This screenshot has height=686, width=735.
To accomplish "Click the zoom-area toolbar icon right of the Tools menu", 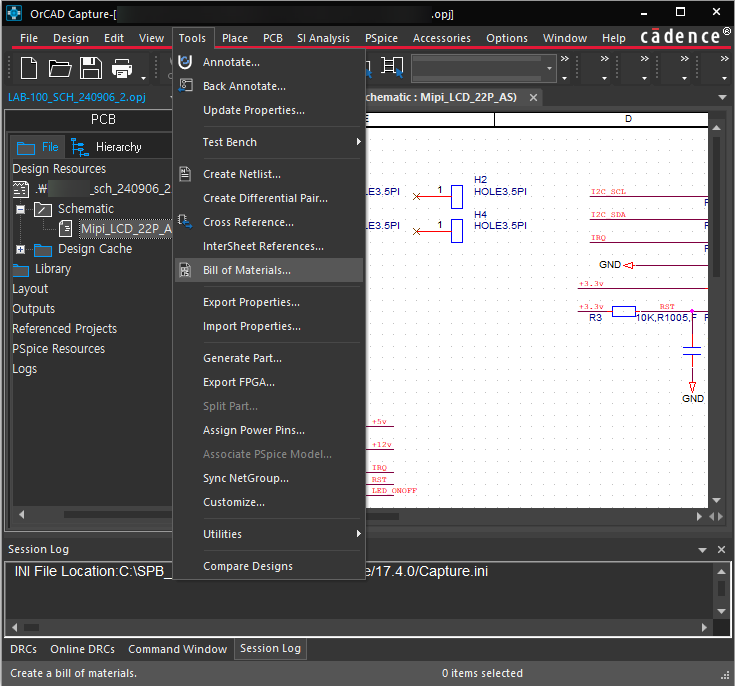I will pyautogui.click(x=392, y=67).
